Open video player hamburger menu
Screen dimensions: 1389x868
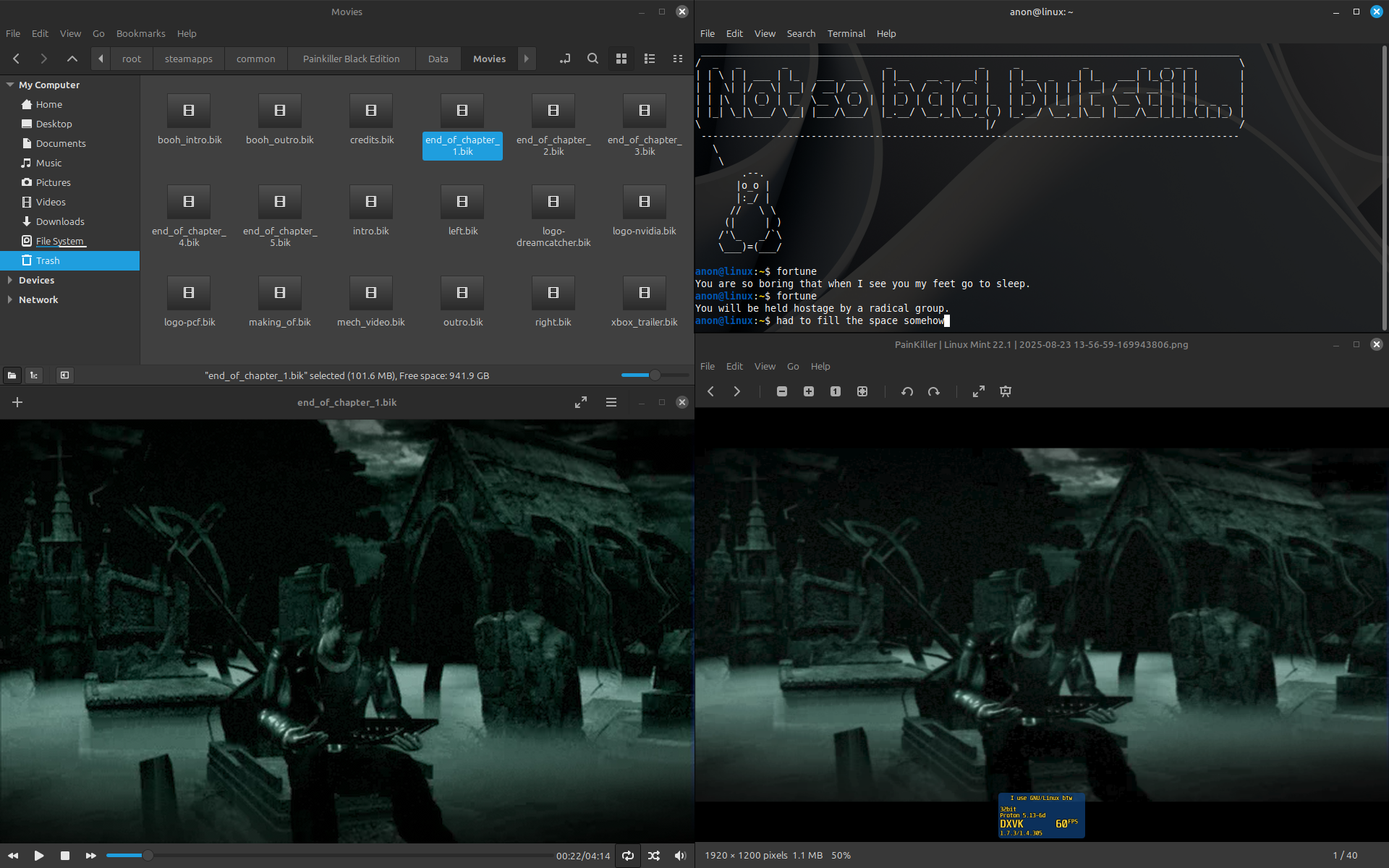point(611,402)
